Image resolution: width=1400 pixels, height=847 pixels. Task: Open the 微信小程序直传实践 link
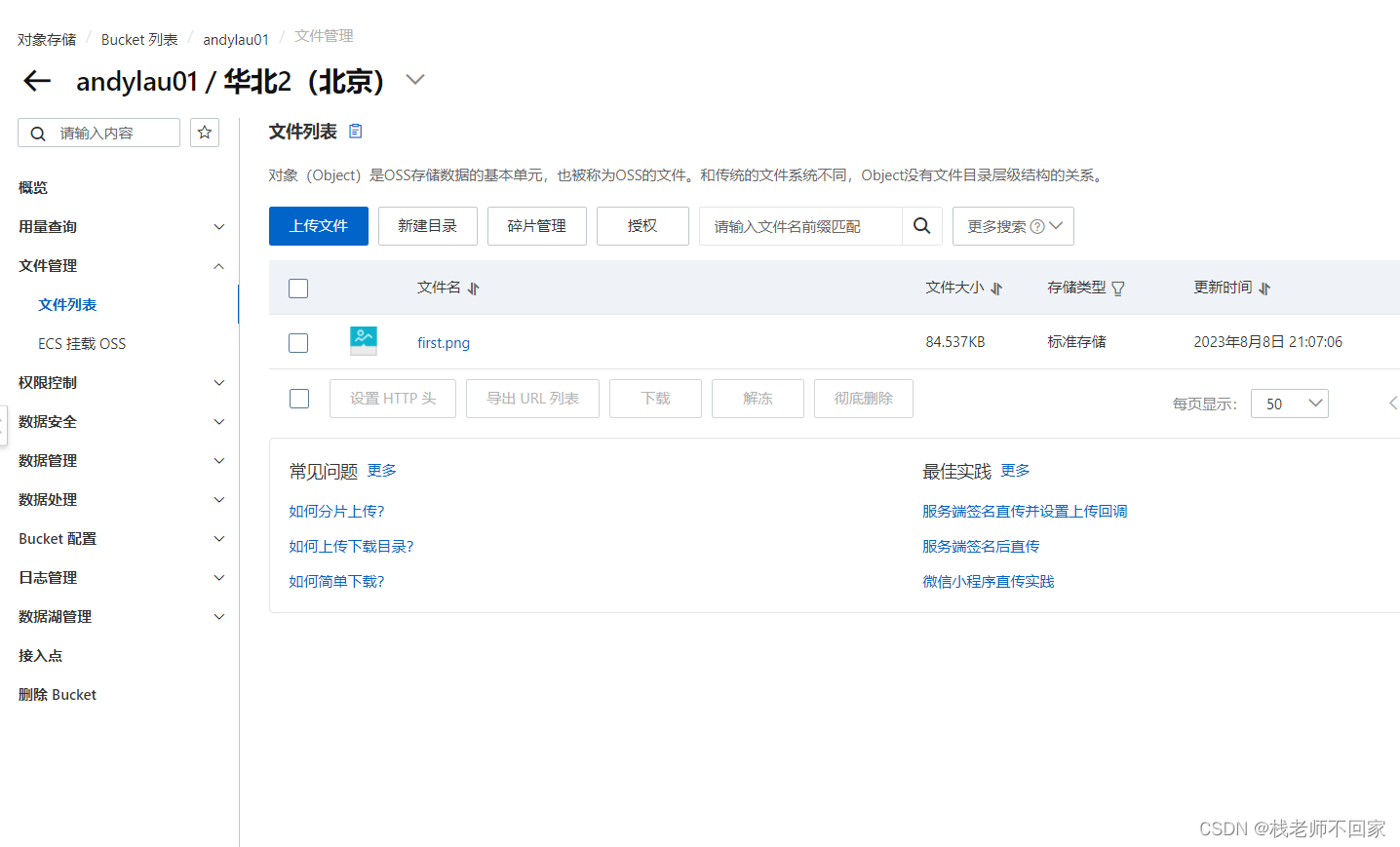coord(989,582)
